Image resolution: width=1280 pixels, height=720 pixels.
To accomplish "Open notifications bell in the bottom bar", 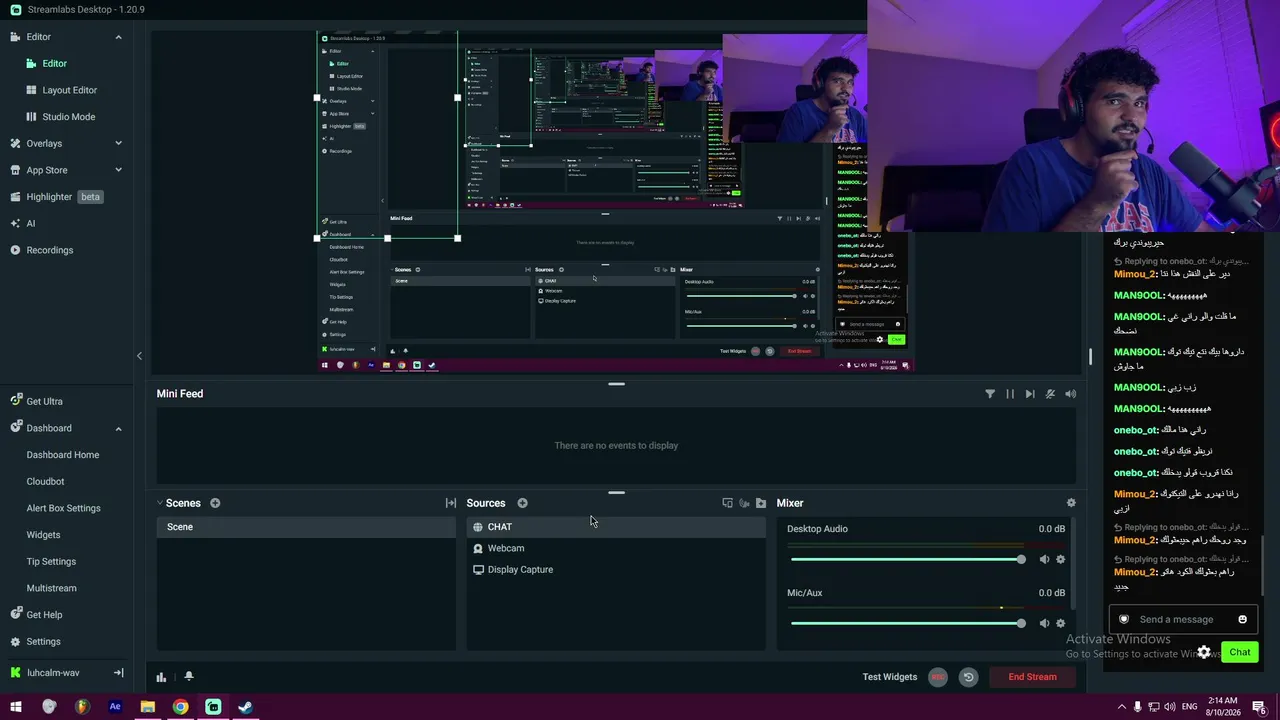I will [188, 677].
